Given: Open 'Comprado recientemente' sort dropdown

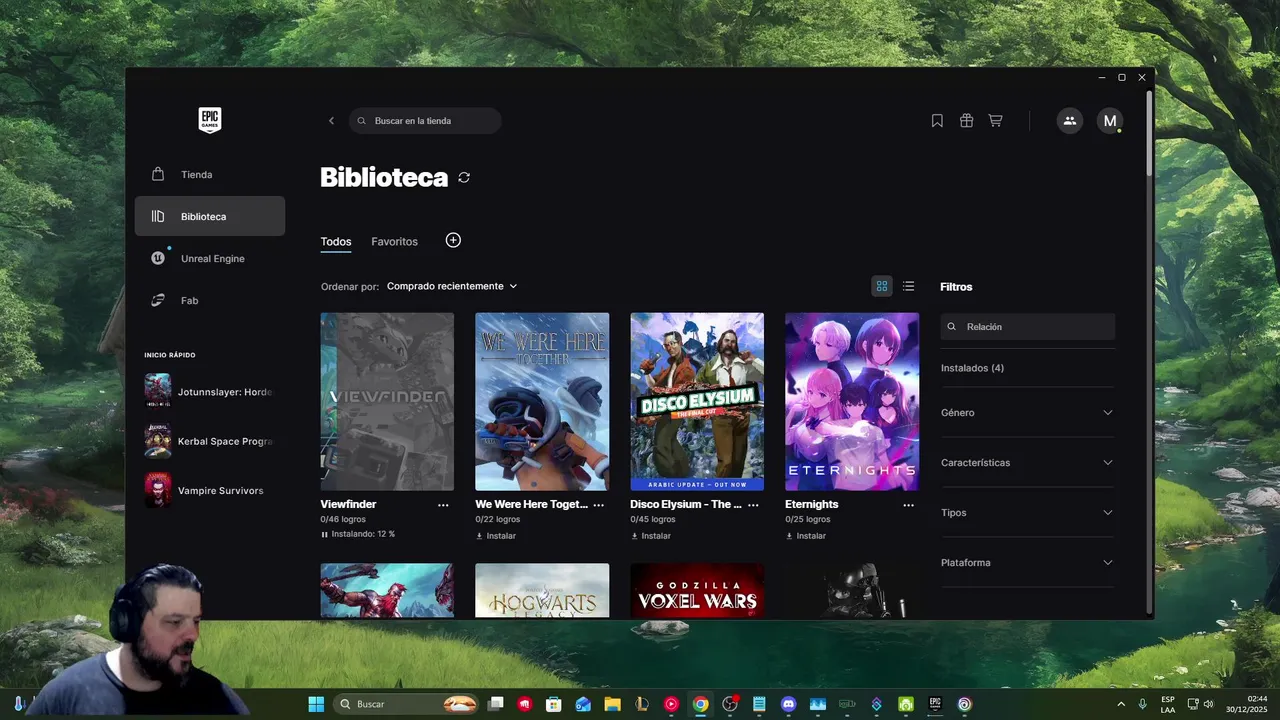Looking at the screenshot, I should [x=452, y=286].
